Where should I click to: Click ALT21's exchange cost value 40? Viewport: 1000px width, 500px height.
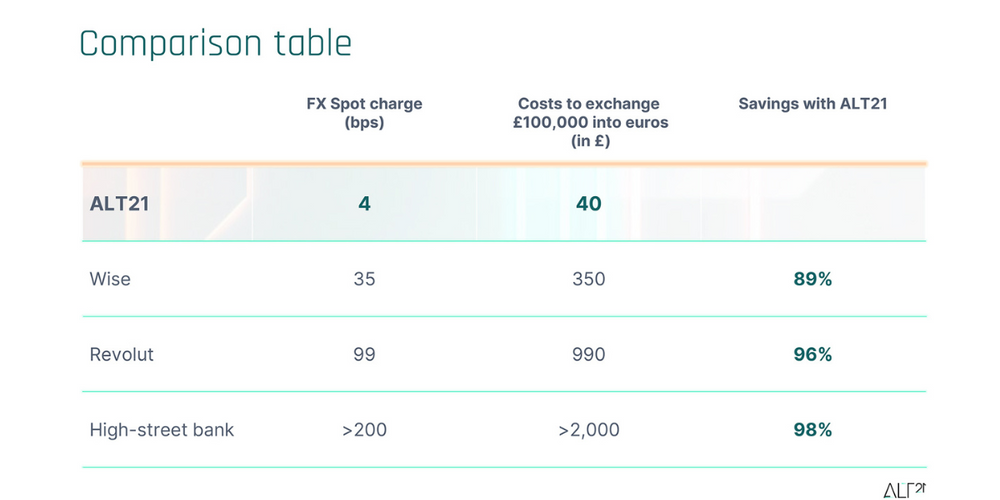pyautogui.click(x=589, y=204)
